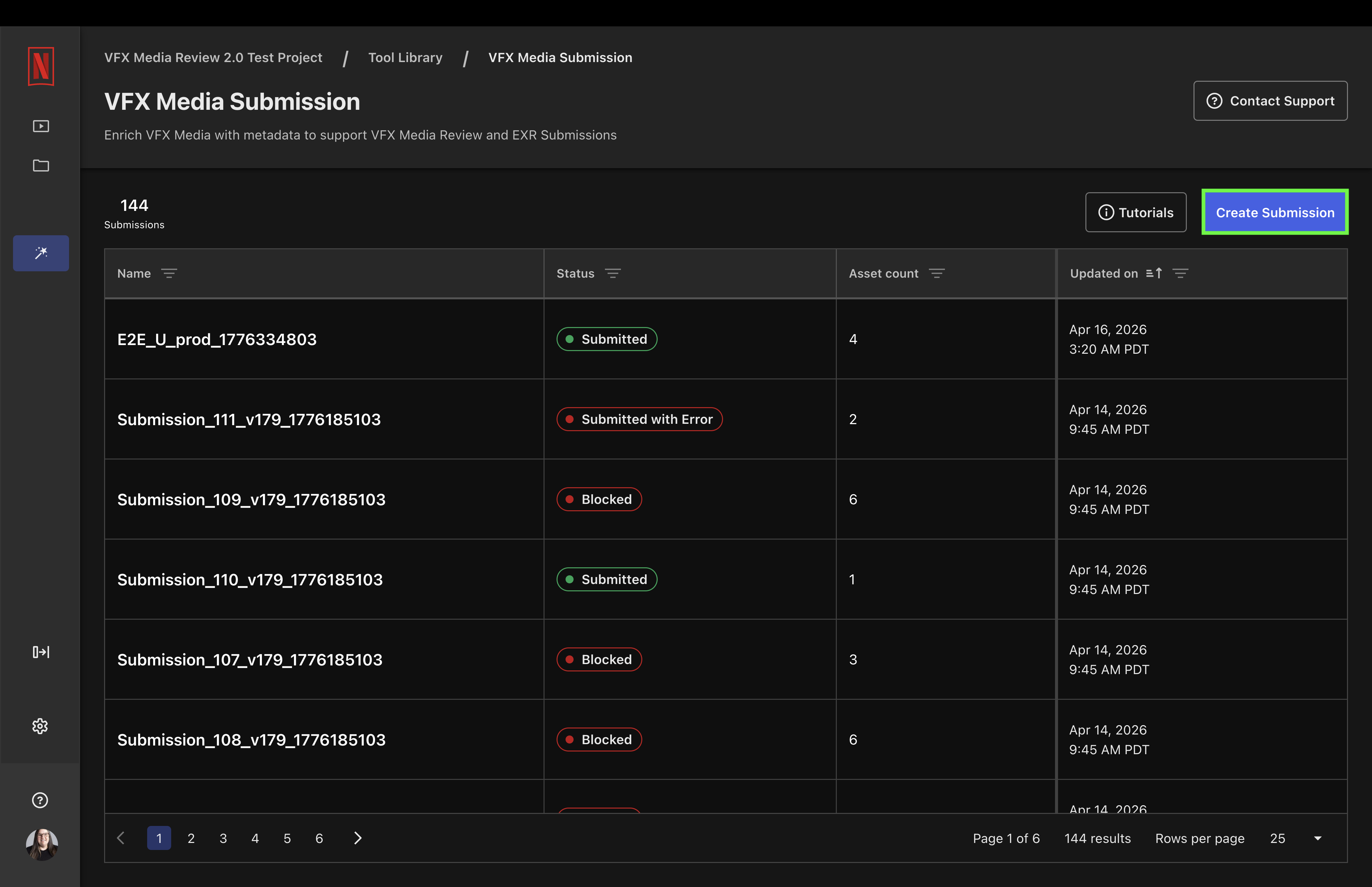Viewport: 1372px width, 887px height.
Task: Click Blocked badge for Submission_108 row
Action: 599,740
